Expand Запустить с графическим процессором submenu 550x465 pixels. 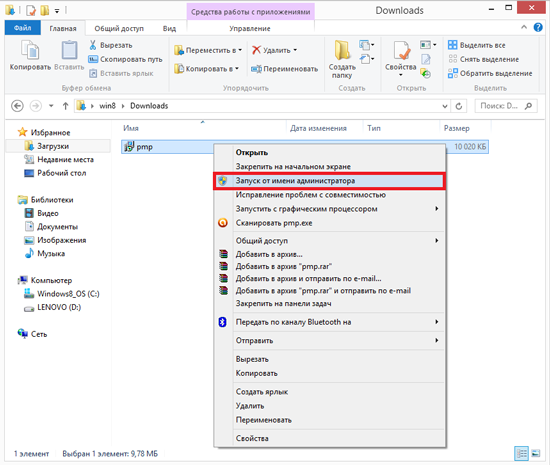(x=330, y=209)
